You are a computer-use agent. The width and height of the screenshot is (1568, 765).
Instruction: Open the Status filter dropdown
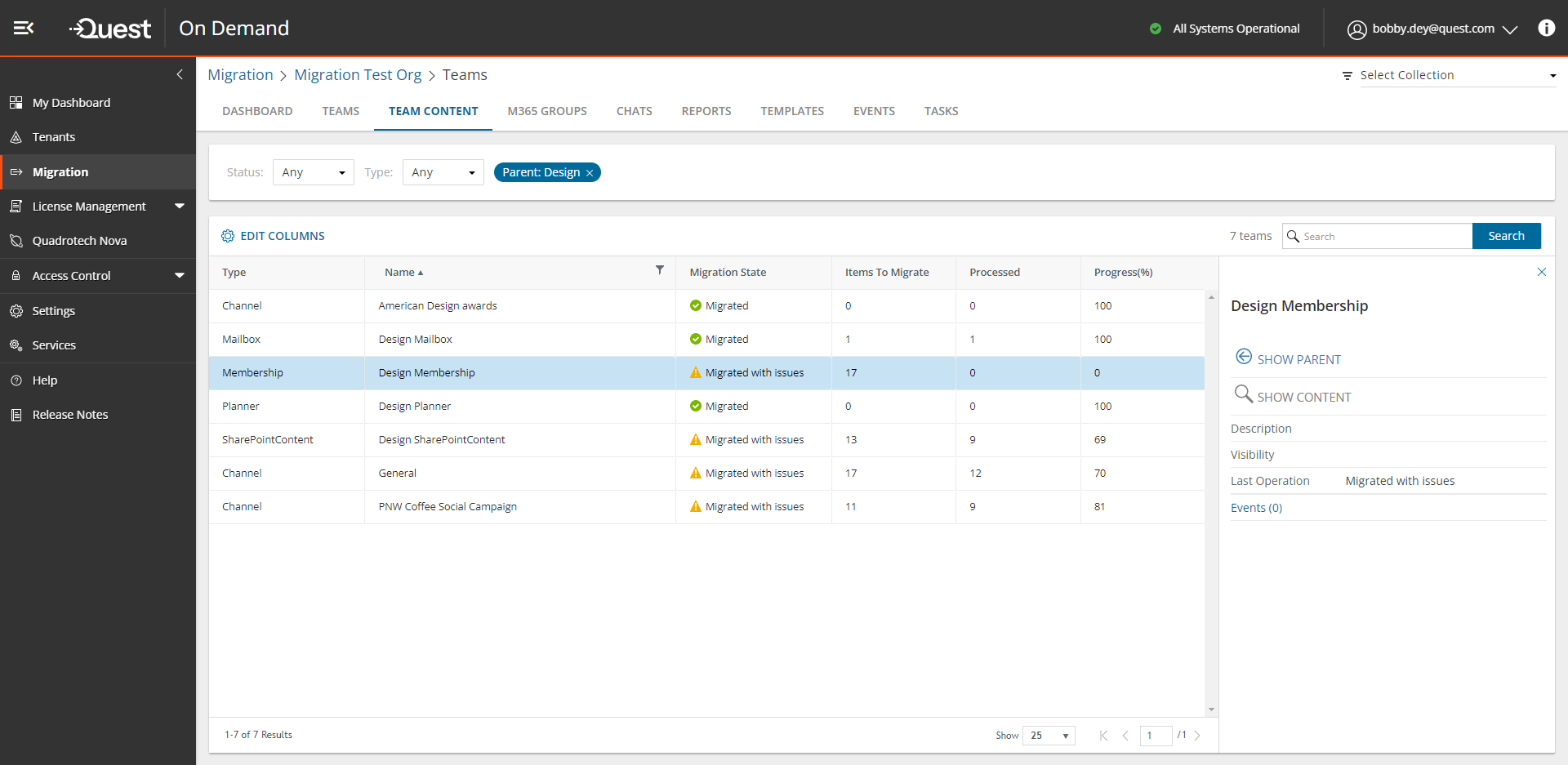pyautogui.click(x=313, y=172)
